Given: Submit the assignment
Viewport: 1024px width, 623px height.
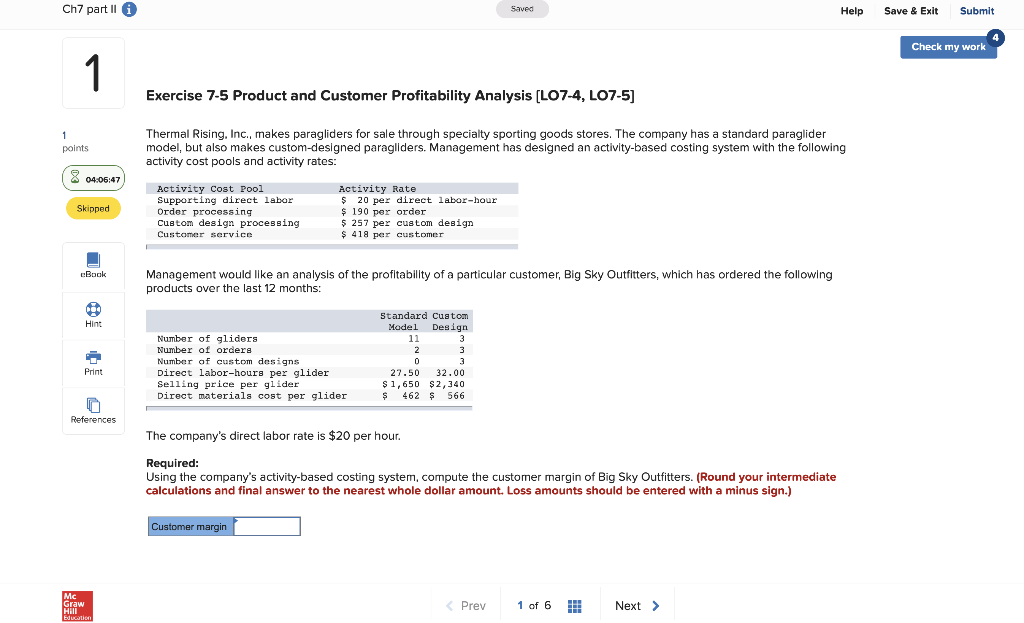Looking at the screenshot, I should [977, 11].
